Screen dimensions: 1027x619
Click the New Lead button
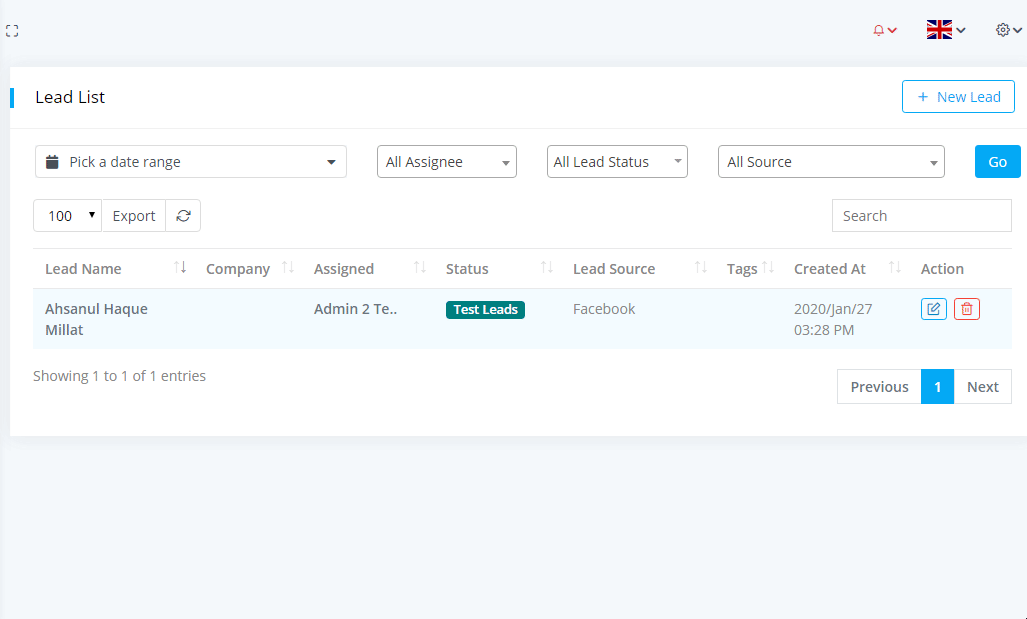[958, 97]
